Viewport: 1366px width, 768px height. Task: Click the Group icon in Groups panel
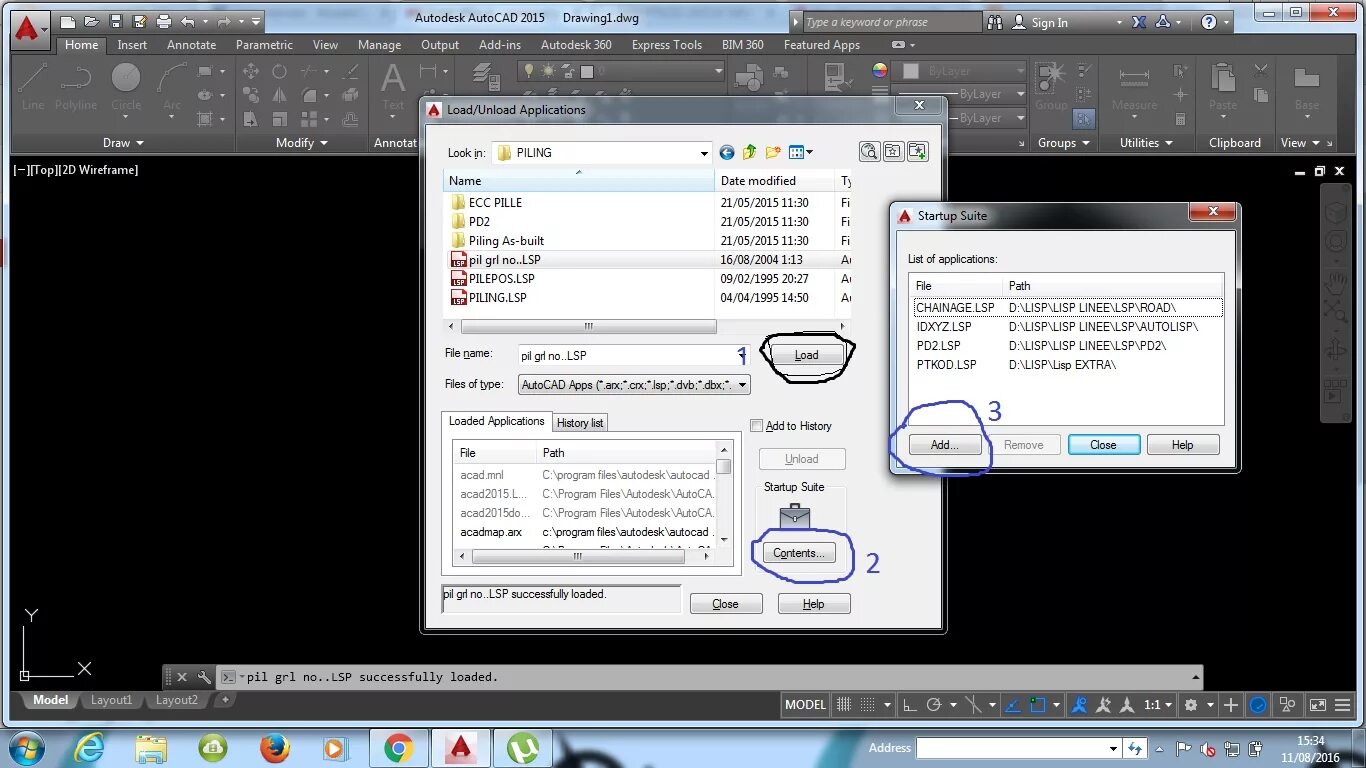tap(1050, 86)
